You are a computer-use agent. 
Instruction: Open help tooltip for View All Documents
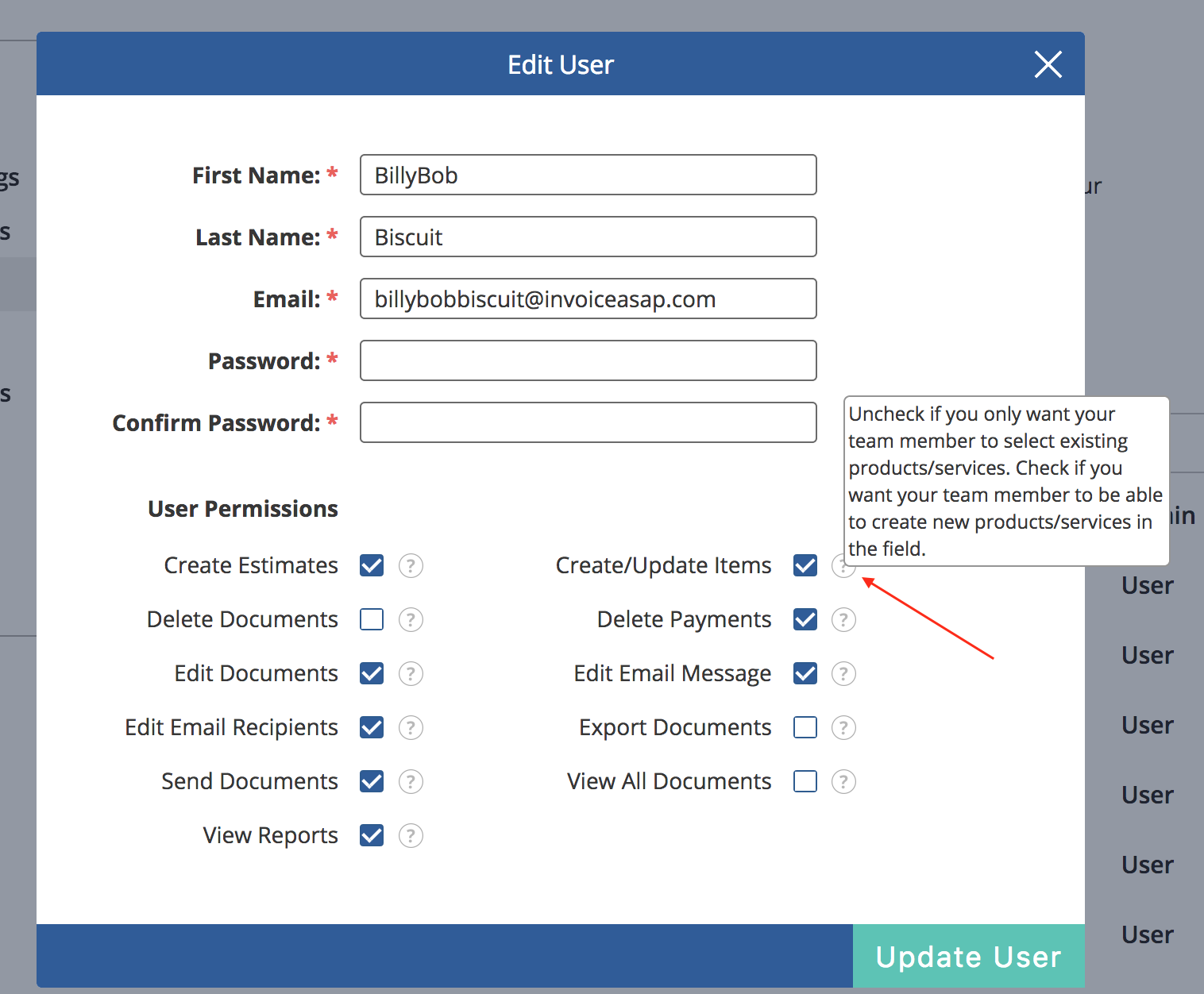click(x=843, y=781)
